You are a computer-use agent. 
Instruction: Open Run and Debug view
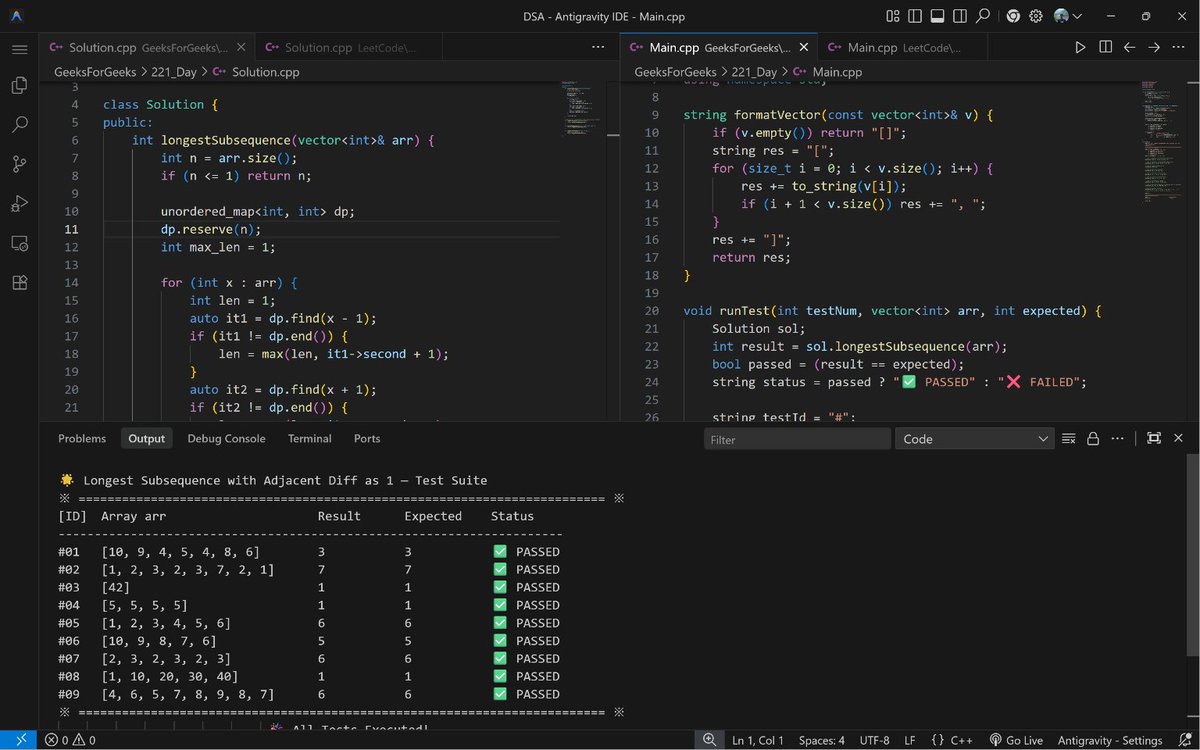(x=19, y=204)
